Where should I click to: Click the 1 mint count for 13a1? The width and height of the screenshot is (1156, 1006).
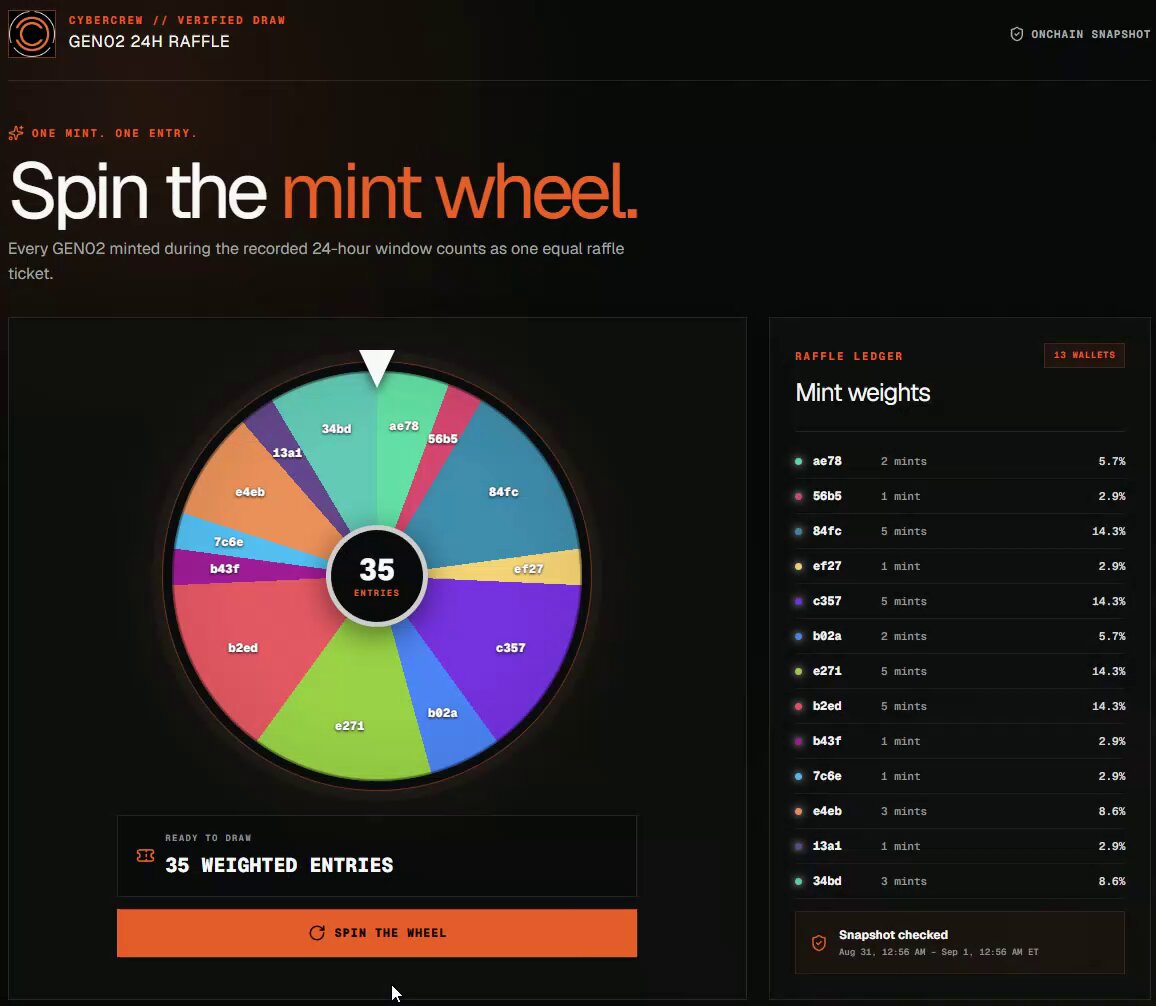900,846
